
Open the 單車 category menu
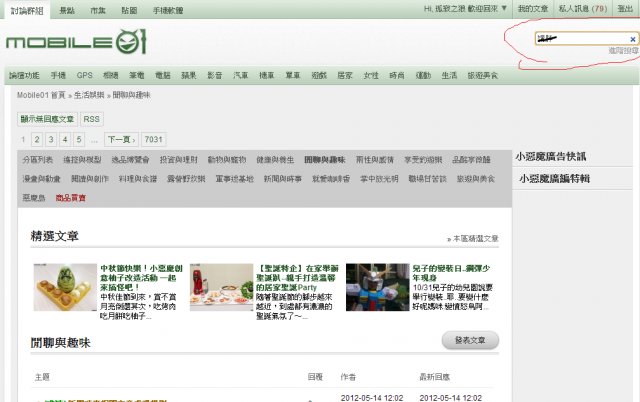293,76
